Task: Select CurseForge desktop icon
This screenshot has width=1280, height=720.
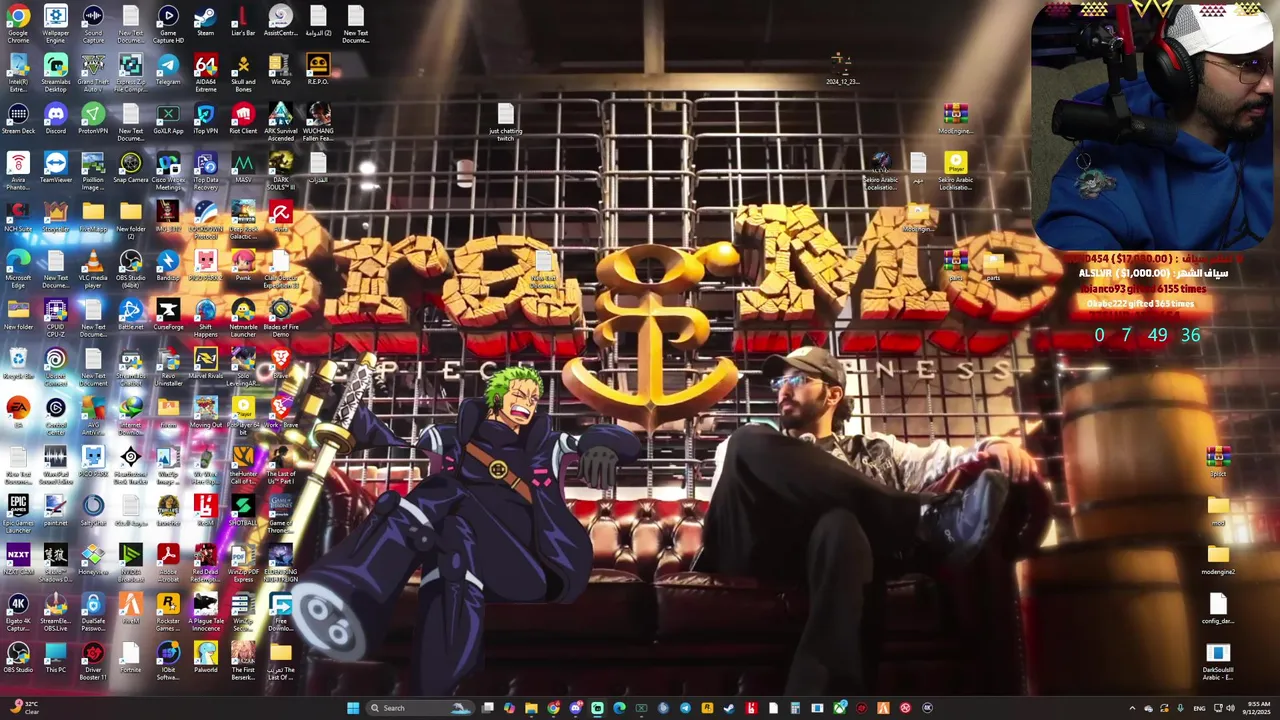Action: pos(168,316)
